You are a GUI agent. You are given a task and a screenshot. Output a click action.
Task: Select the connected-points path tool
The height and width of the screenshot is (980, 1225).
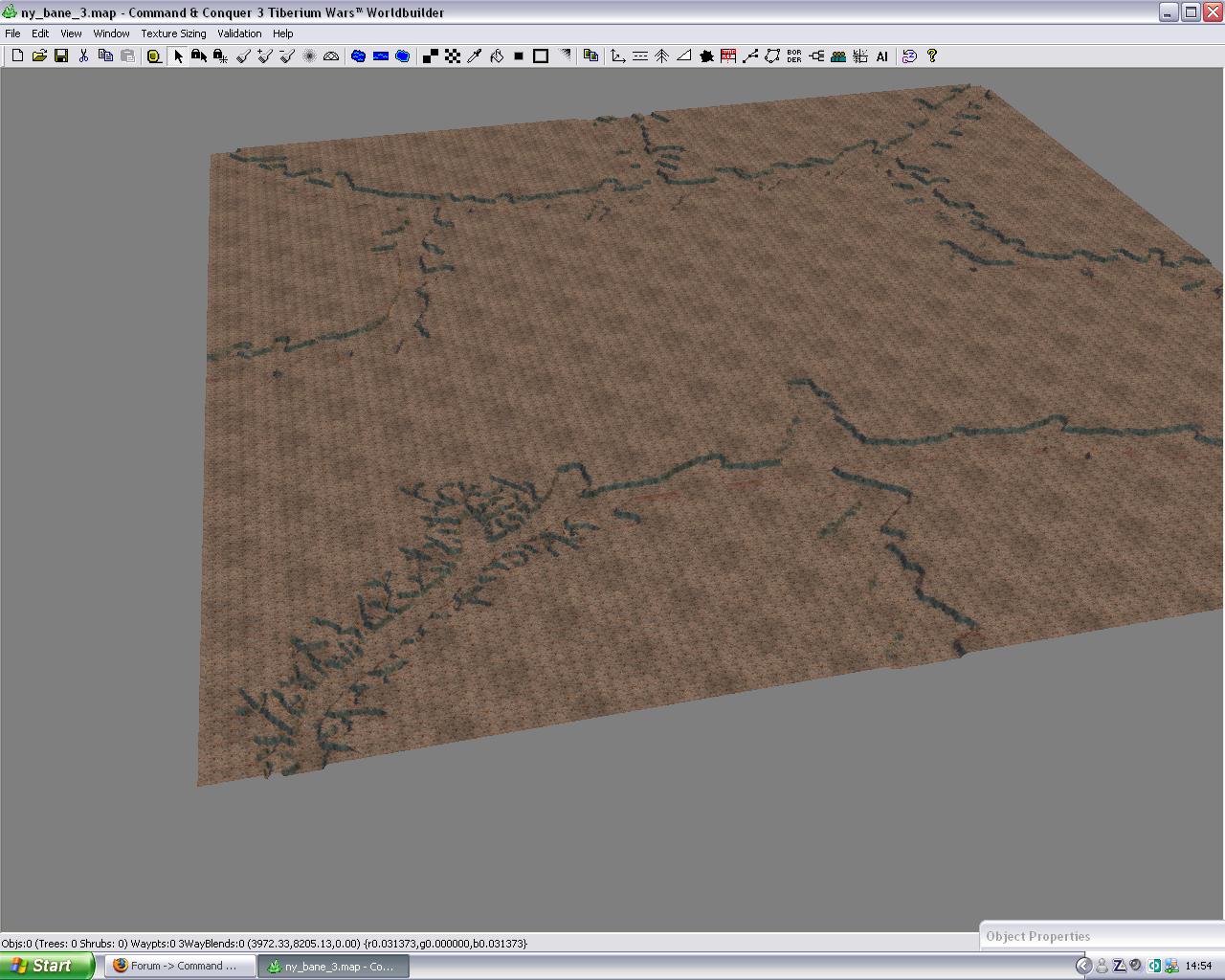pyautogui.click(x=750, y=56)
